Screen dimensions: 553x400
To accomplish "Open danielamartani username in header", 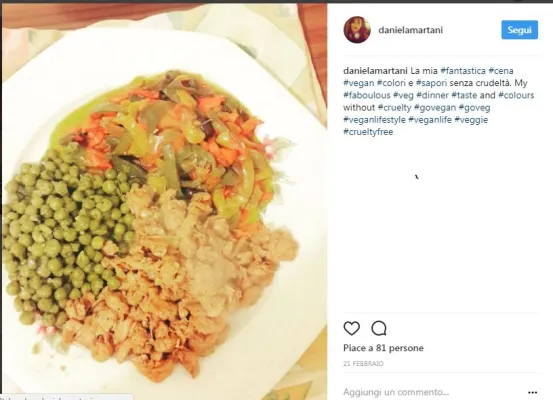I will coord(411,30).
